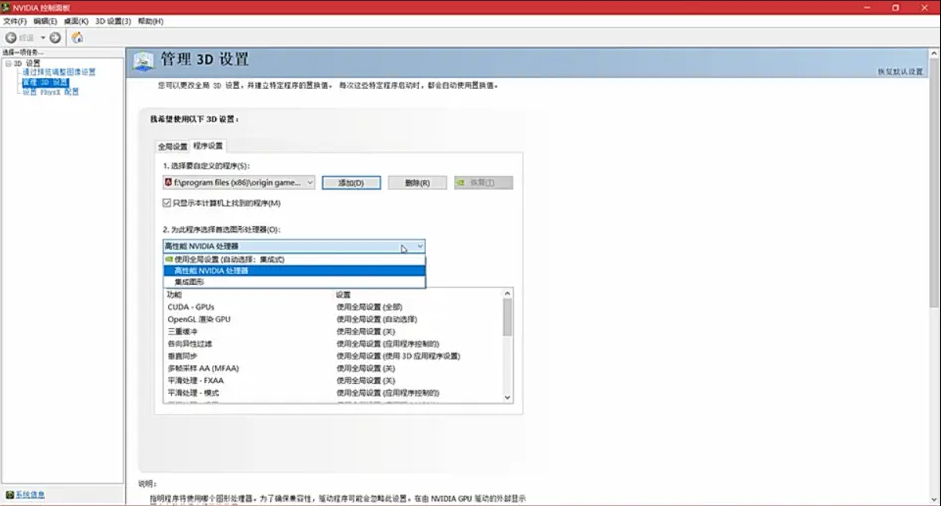This screenshot has height=506, width=941.
Task: Select the 垂直同步 feature row
Action: pos(333,356)
